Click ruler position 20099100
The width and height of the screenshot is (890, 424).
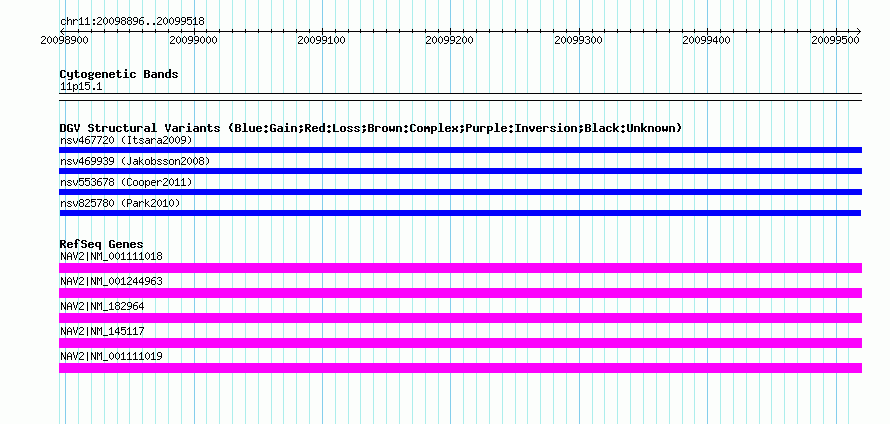322,40
